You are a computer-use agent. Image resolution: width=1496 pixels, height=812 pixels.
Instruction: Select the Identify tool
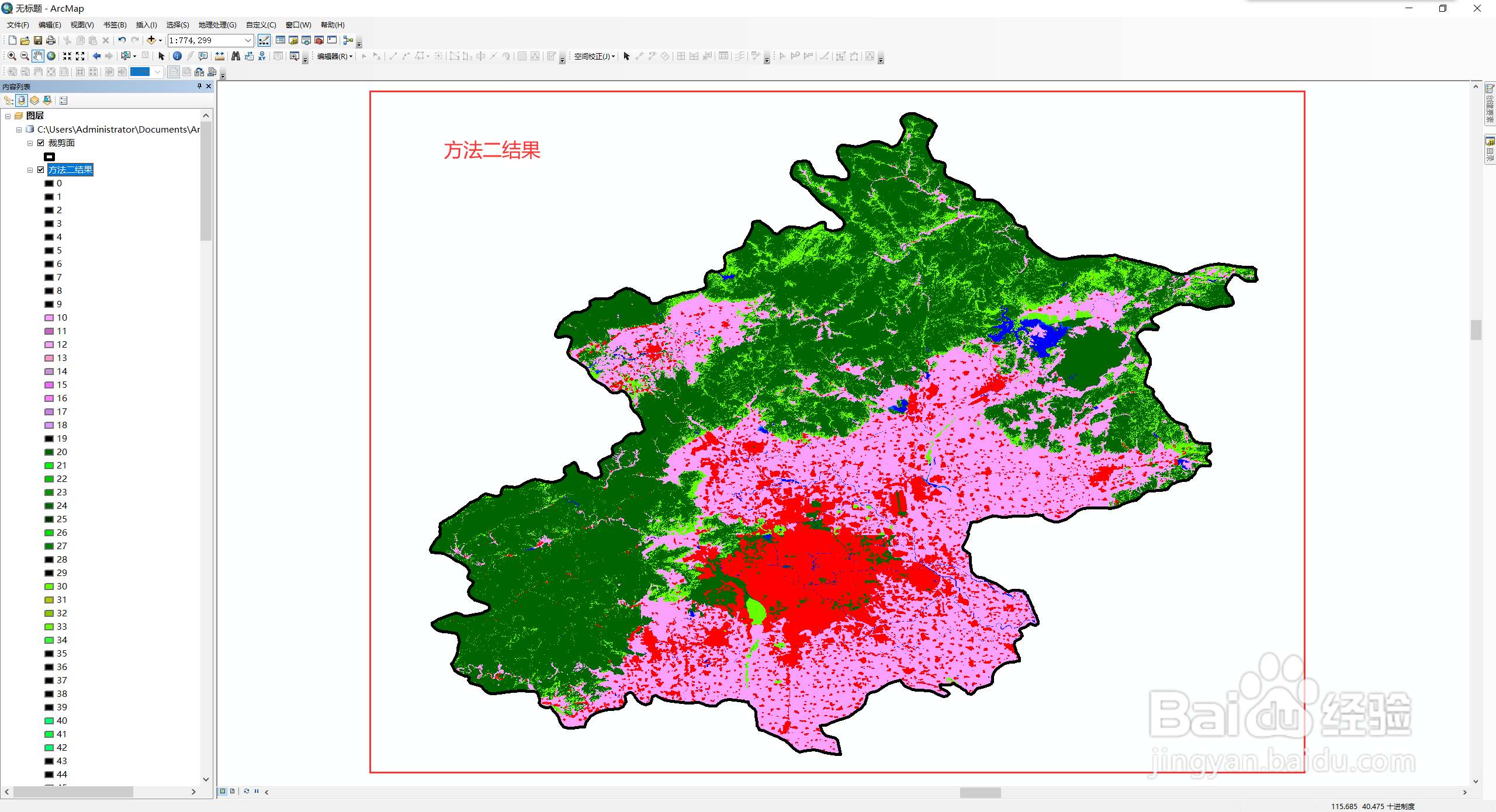coord(177,56)
